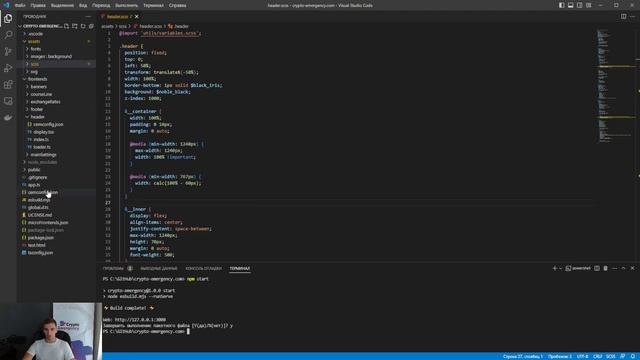Open the Extensions view
This screenshot has height=360, width=640.
tap(8, 84)
